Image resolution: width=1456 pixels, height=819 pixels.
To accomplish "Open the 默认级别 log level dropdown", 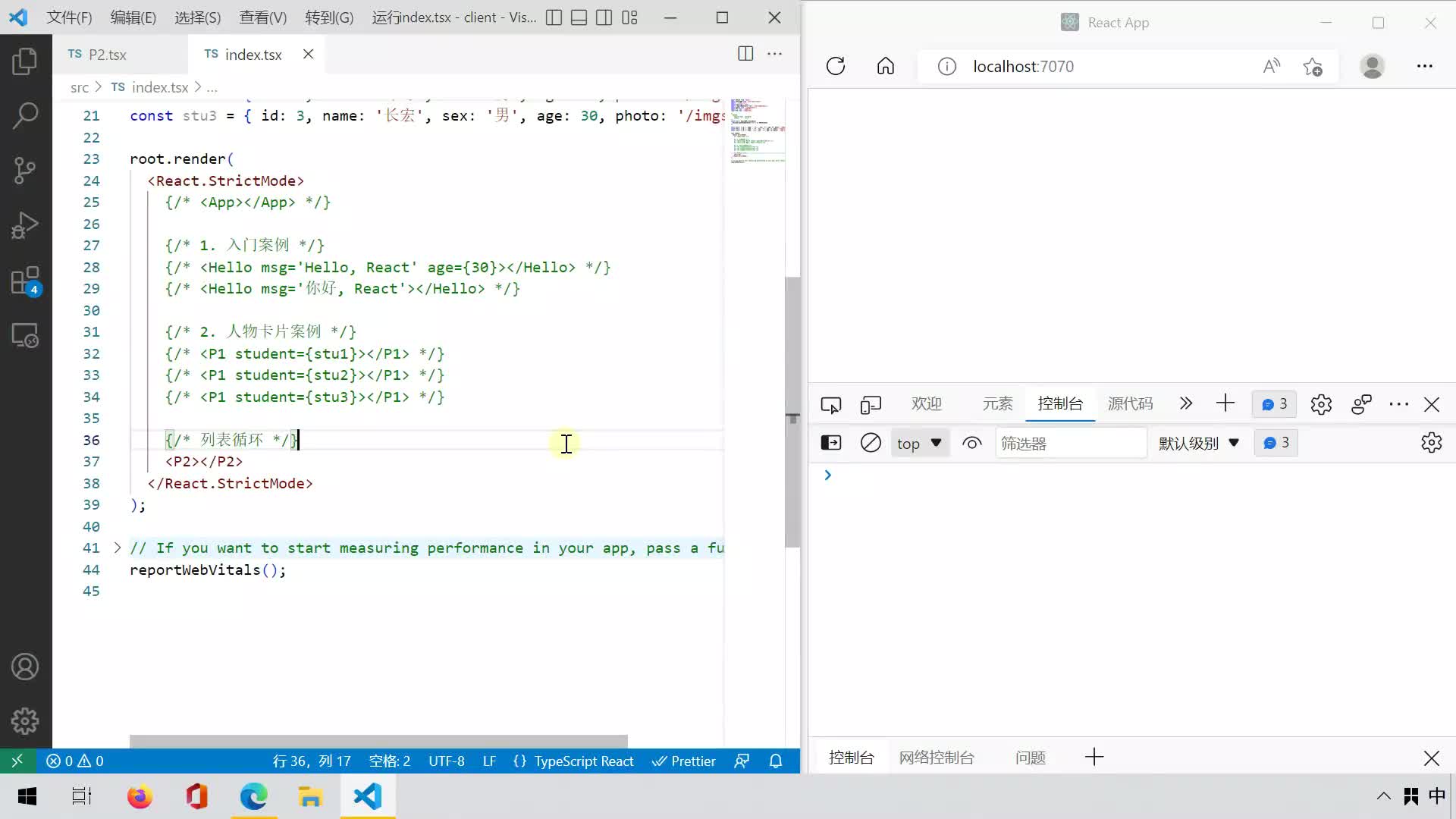I will (x=1198, y=444).
